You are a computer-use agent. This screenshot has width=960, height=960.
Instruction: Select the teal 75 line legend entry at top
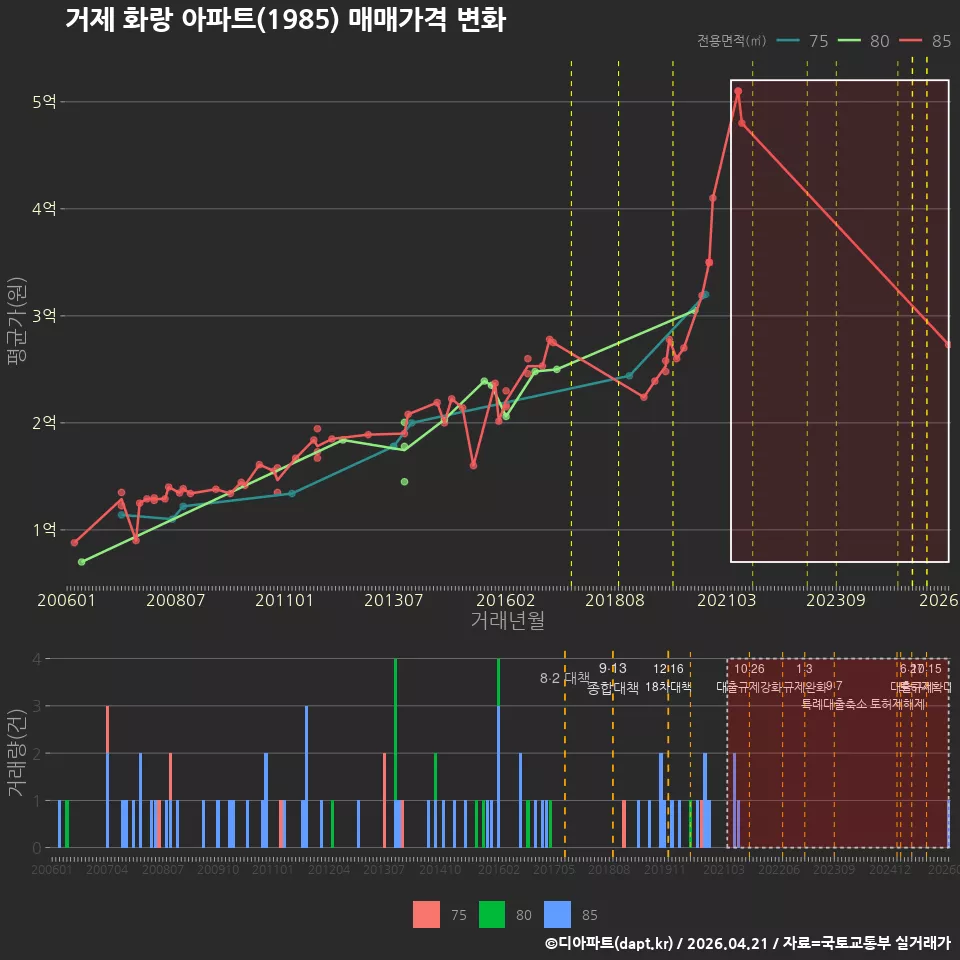[x=802, y=41]
